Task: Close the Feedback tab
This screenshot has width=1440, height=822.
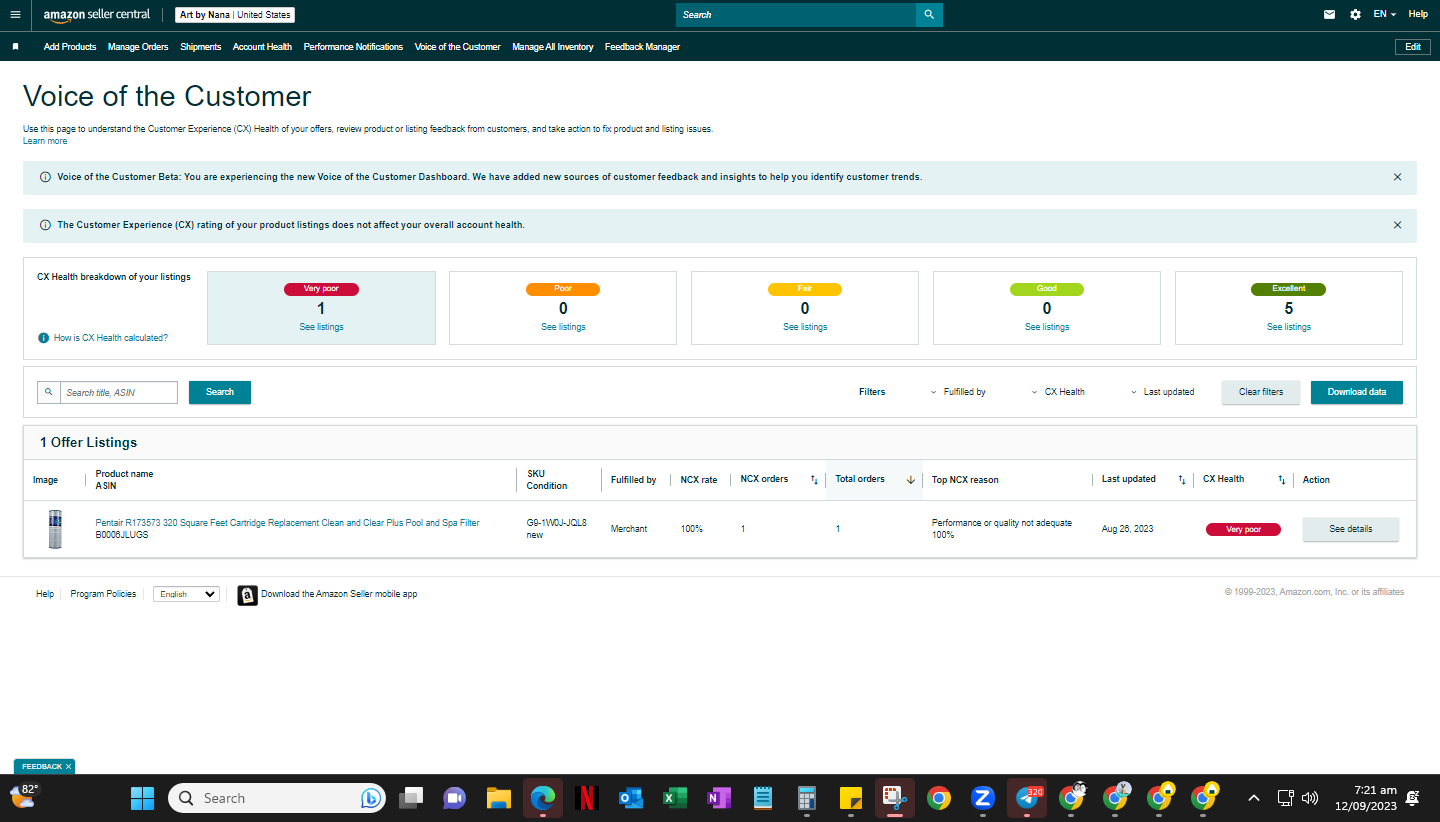Action: (68, 767)
